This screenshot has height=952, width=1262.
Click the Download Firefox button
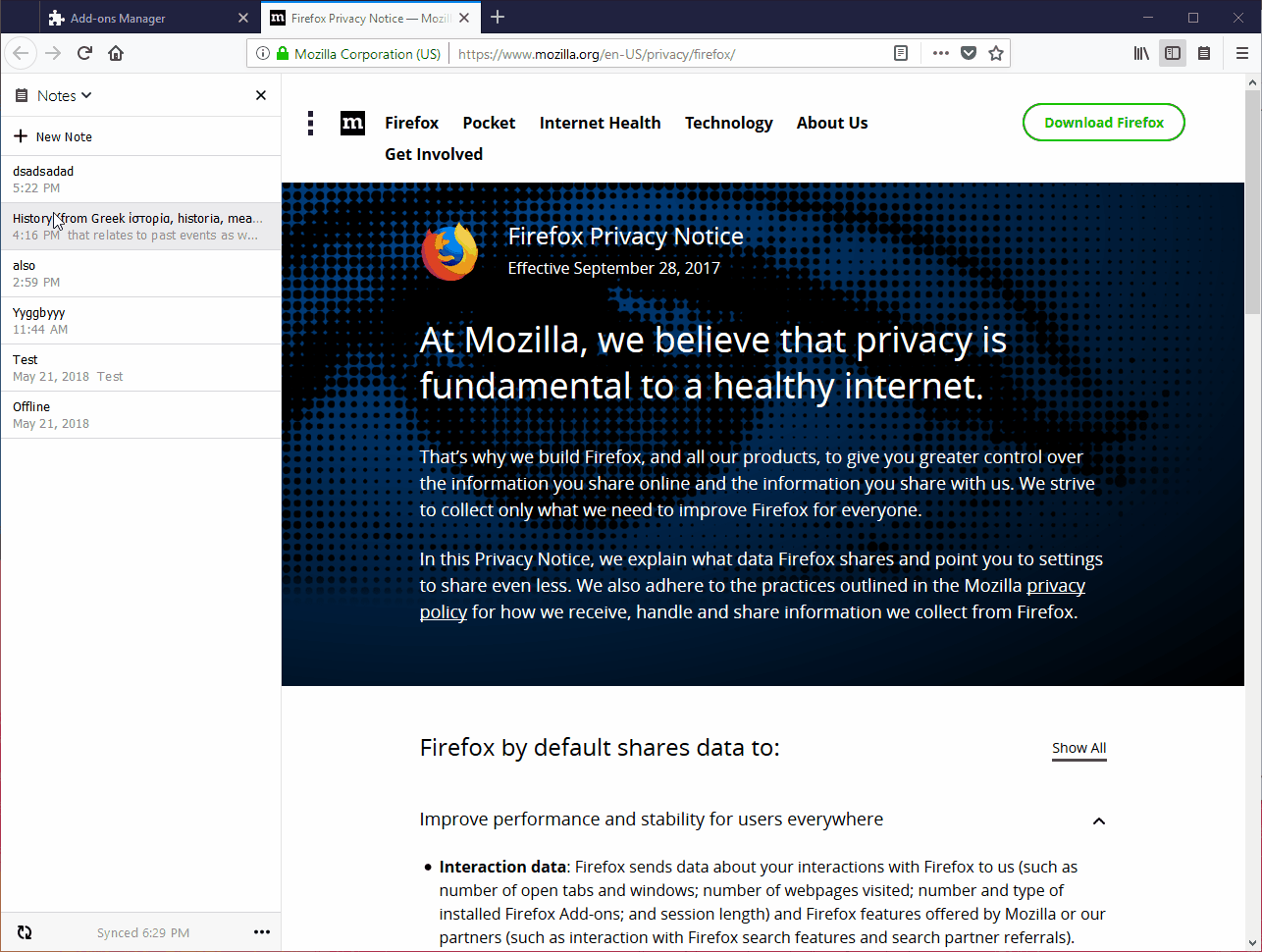point(1104,123)
